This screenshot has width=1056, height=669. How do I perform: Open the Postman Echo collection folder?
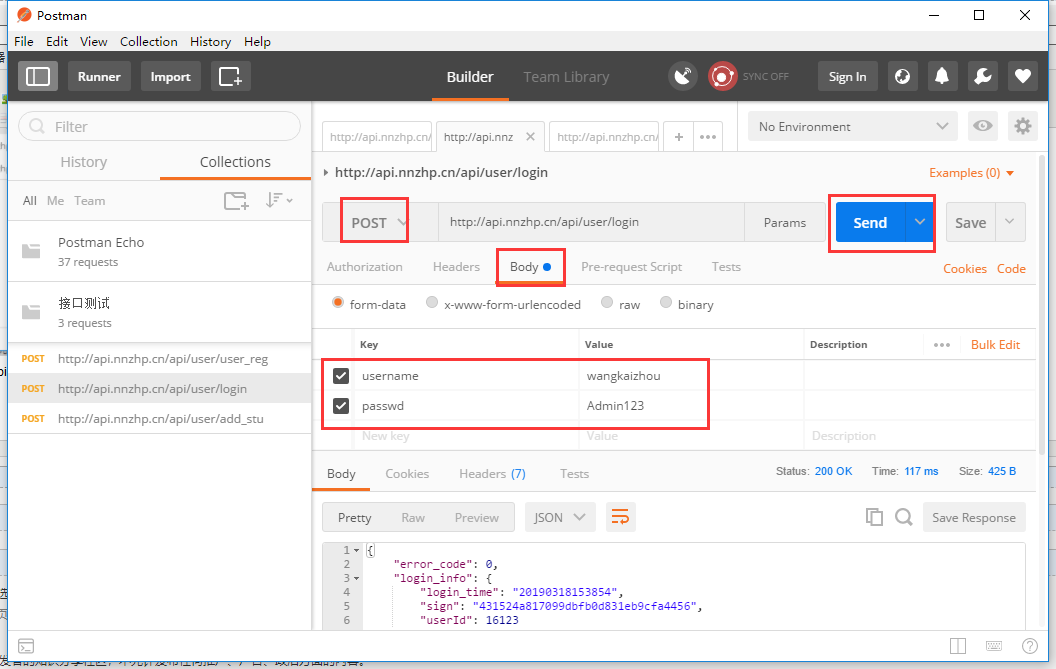point(160,251)
